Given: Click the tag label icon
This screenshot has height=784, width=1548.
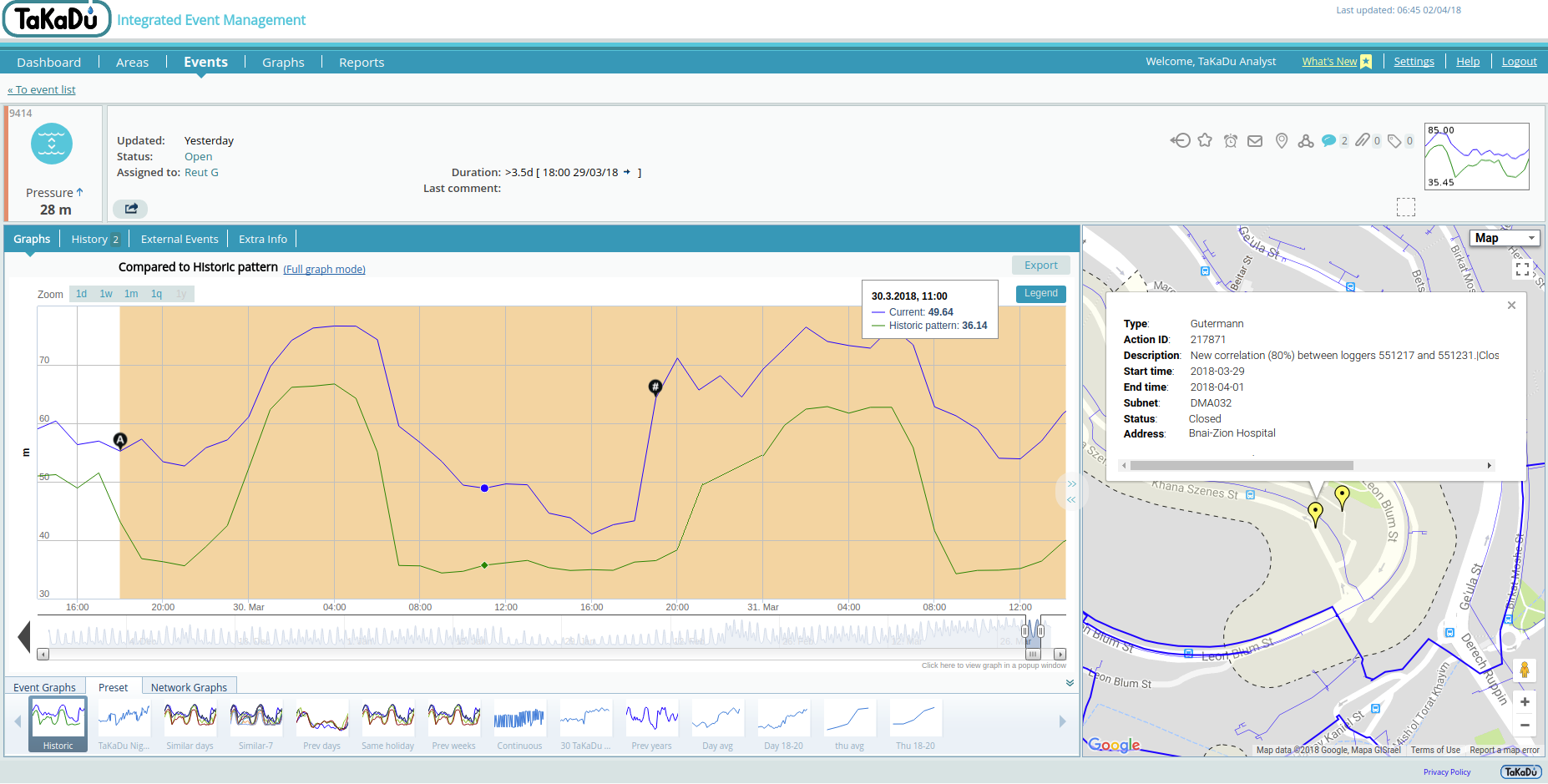Looking at the screenshot, I should [x=1394, y=141].
